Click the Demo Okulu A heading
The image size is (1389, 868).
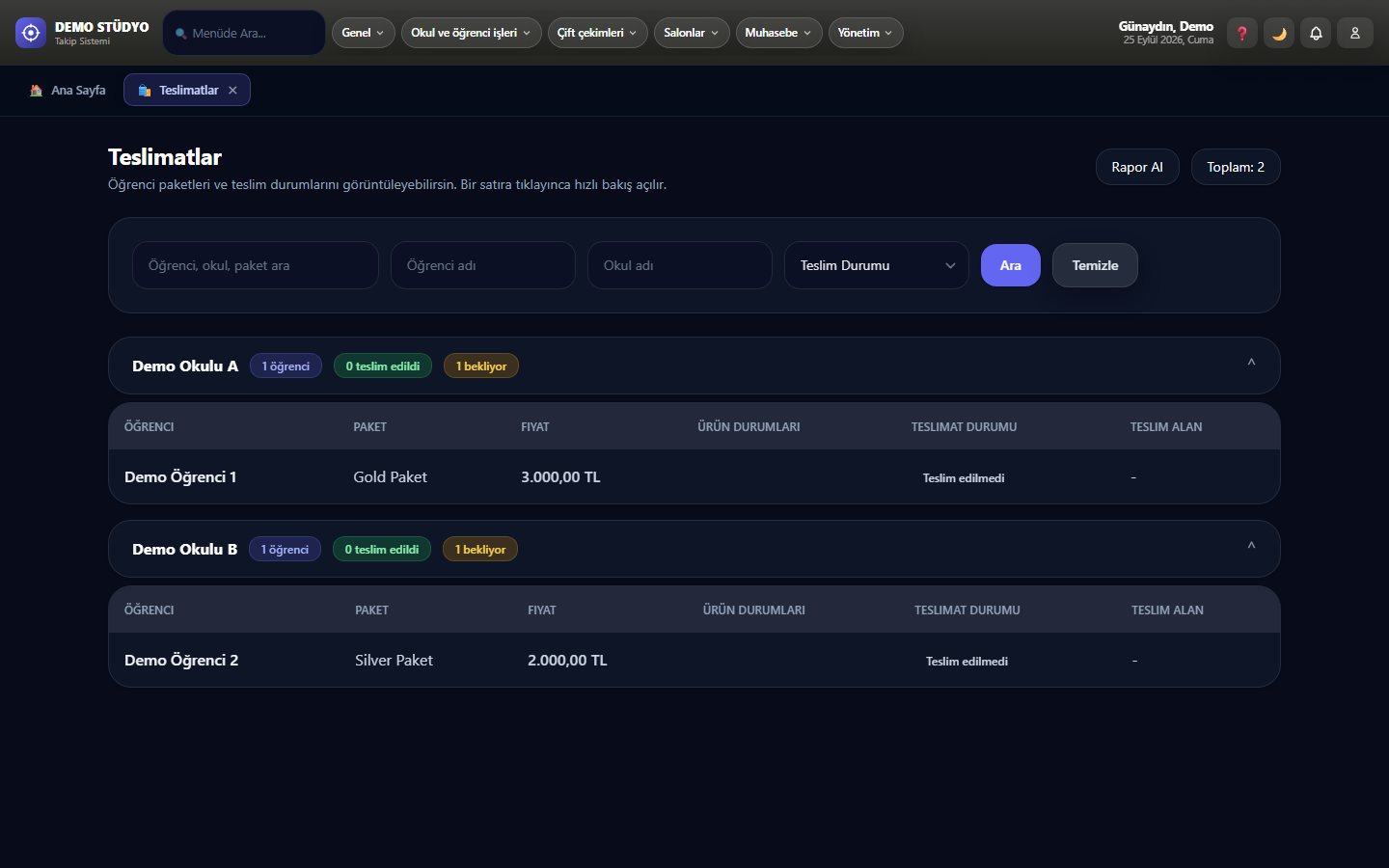point(185,366)
